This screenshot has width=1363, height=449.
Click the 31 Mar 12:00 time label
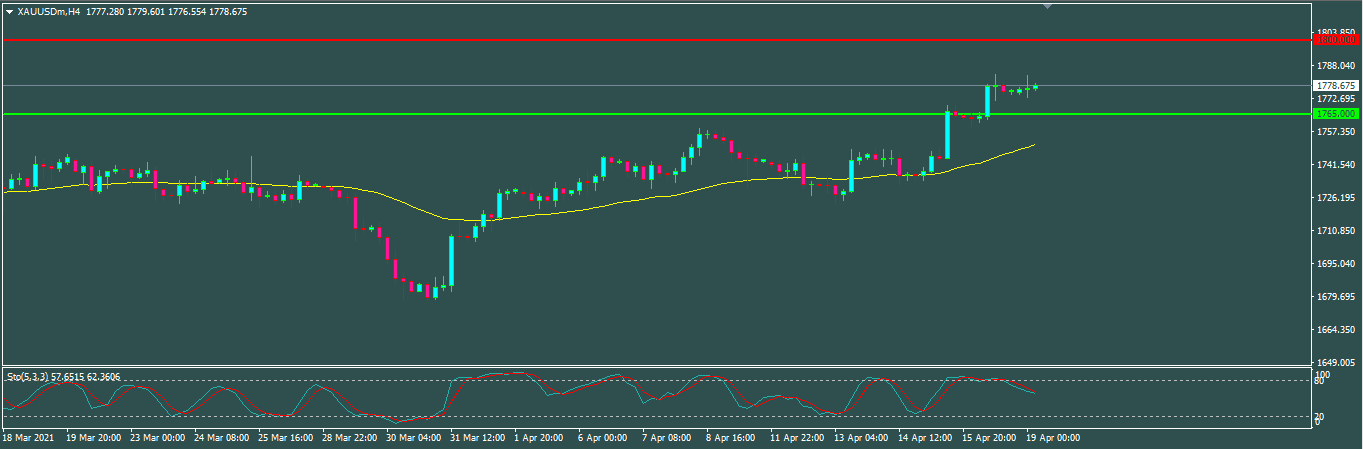coord(479,438)
